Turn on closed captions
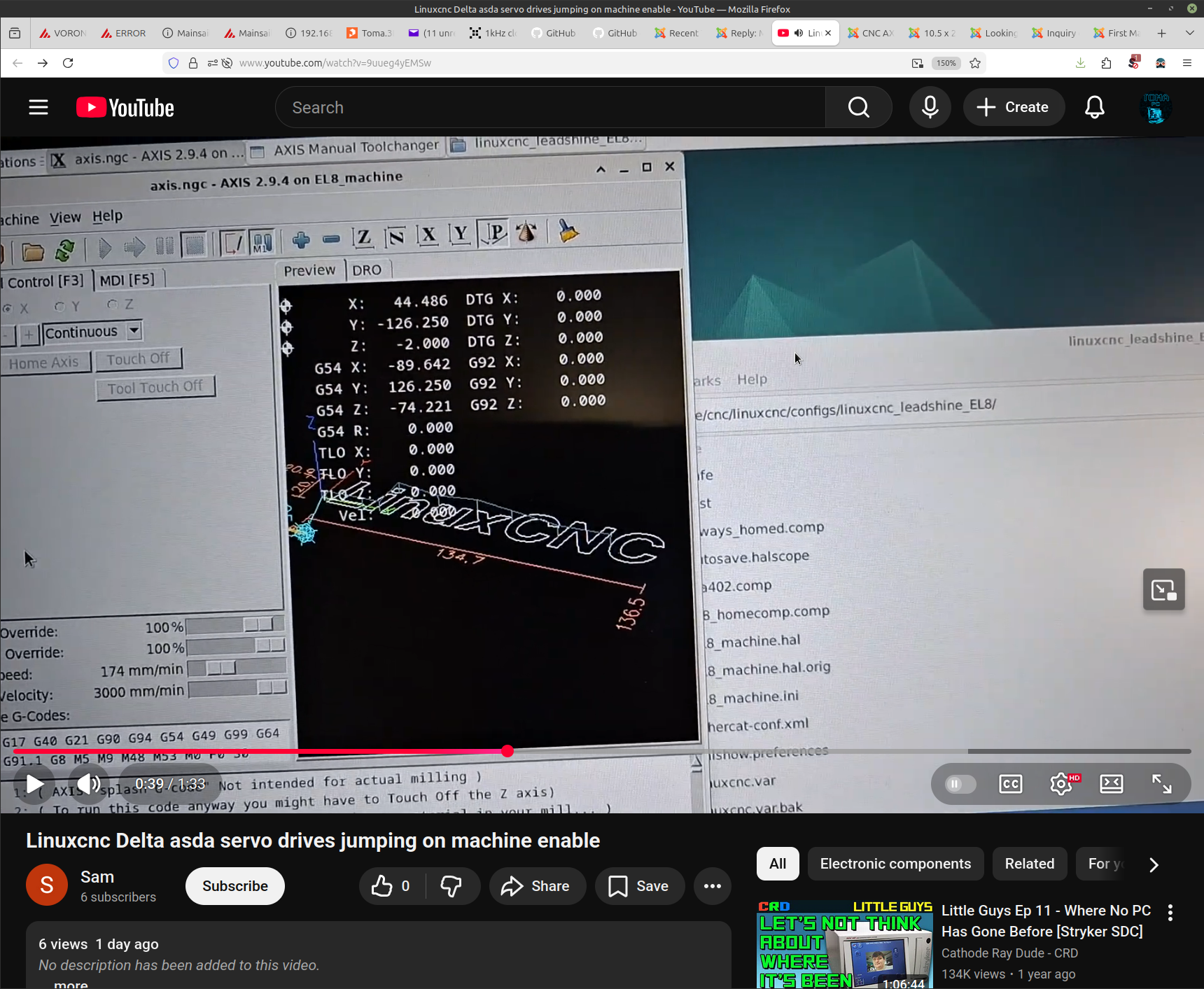 point(1011,784)
